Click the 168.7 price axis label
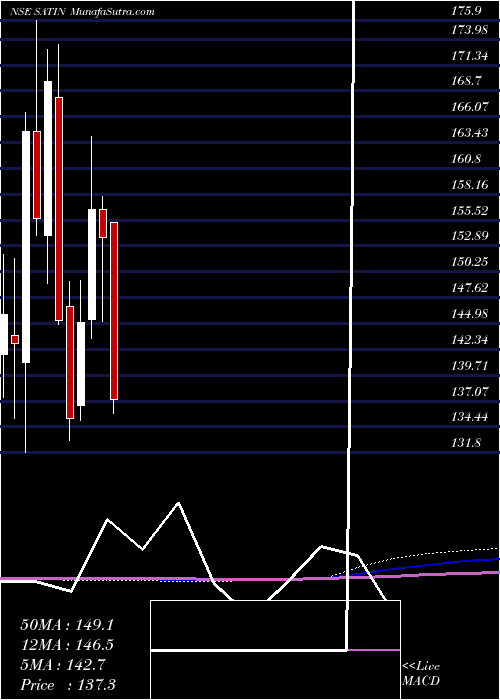The width and height of the screenshot is (500, 700). [467, 81]
